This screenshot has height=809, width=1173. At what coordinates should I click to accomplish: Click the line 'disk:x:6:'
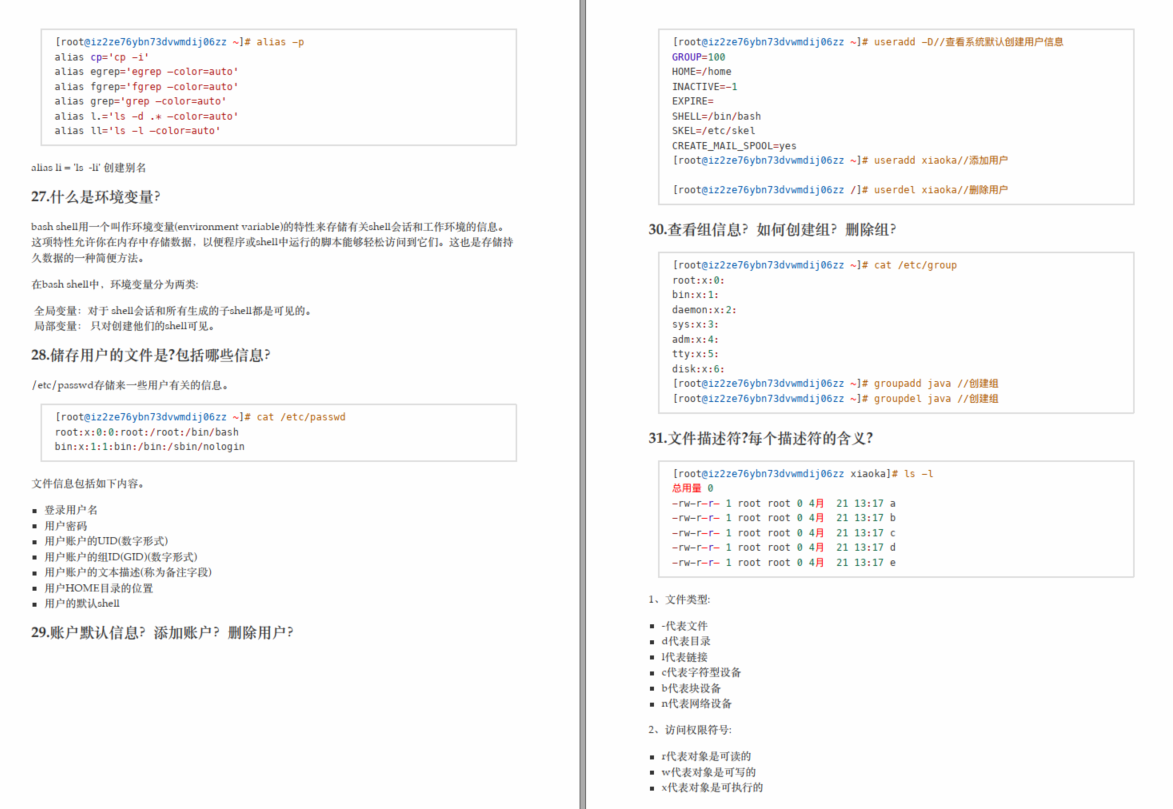point(698,369)
